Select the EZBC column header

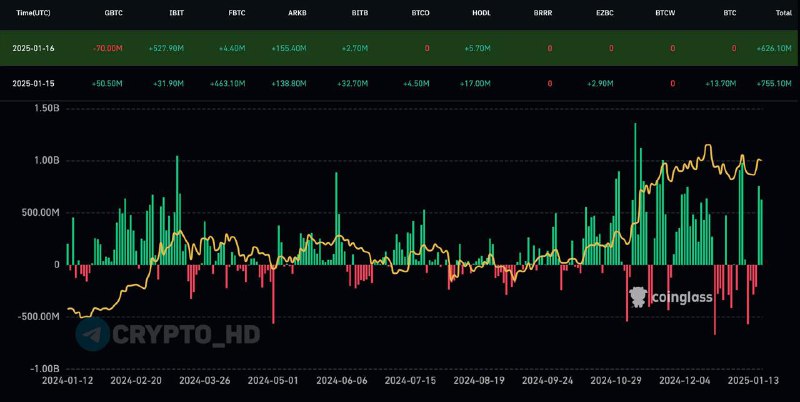pos(604,13)
